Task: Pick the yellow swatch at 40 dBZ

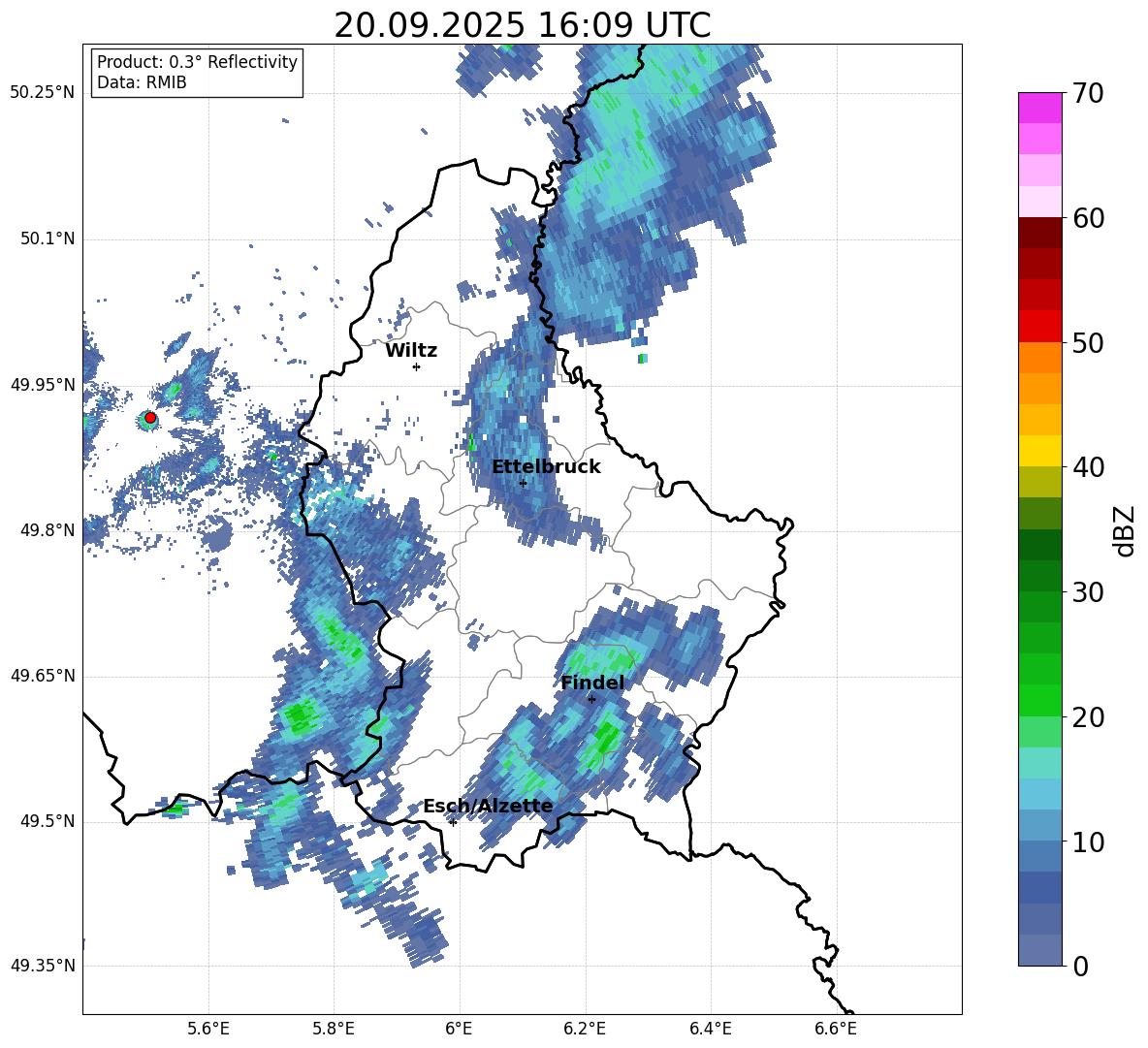Action: pos(1039,451)
